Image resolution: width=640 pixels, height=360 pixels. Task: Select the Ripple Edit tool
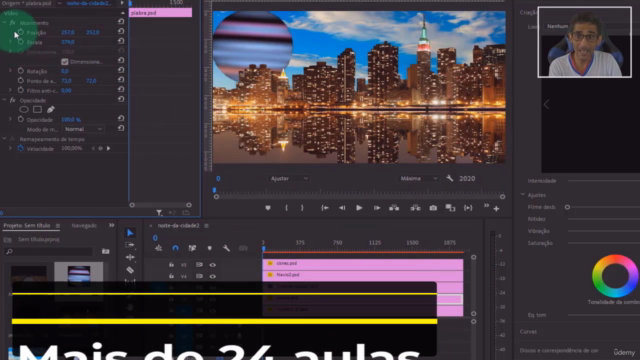(x=130, y=257)
